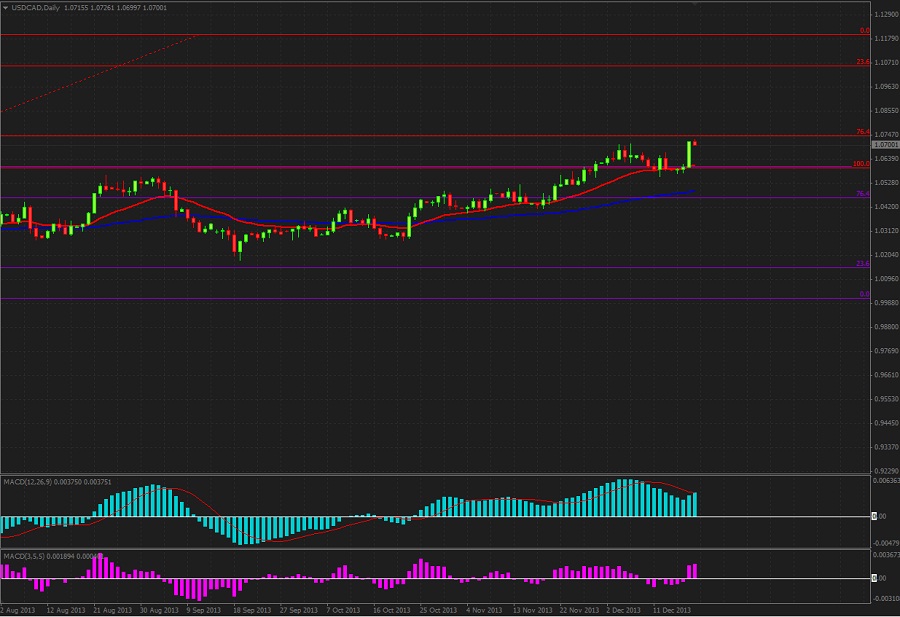Select the blue moving average line
The width and height of the screenshot is (900, 617).
click(500, 213)
